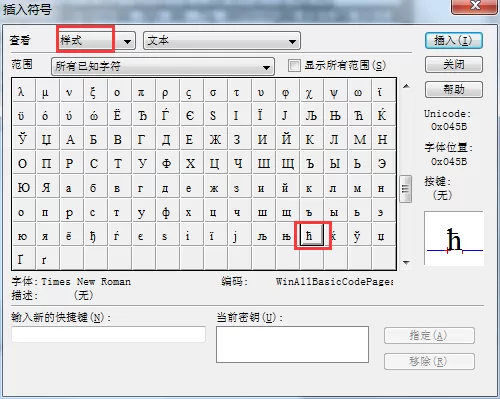Select the uppercase Њ symbol cell
500x399 pixels.
pos(335,115)
